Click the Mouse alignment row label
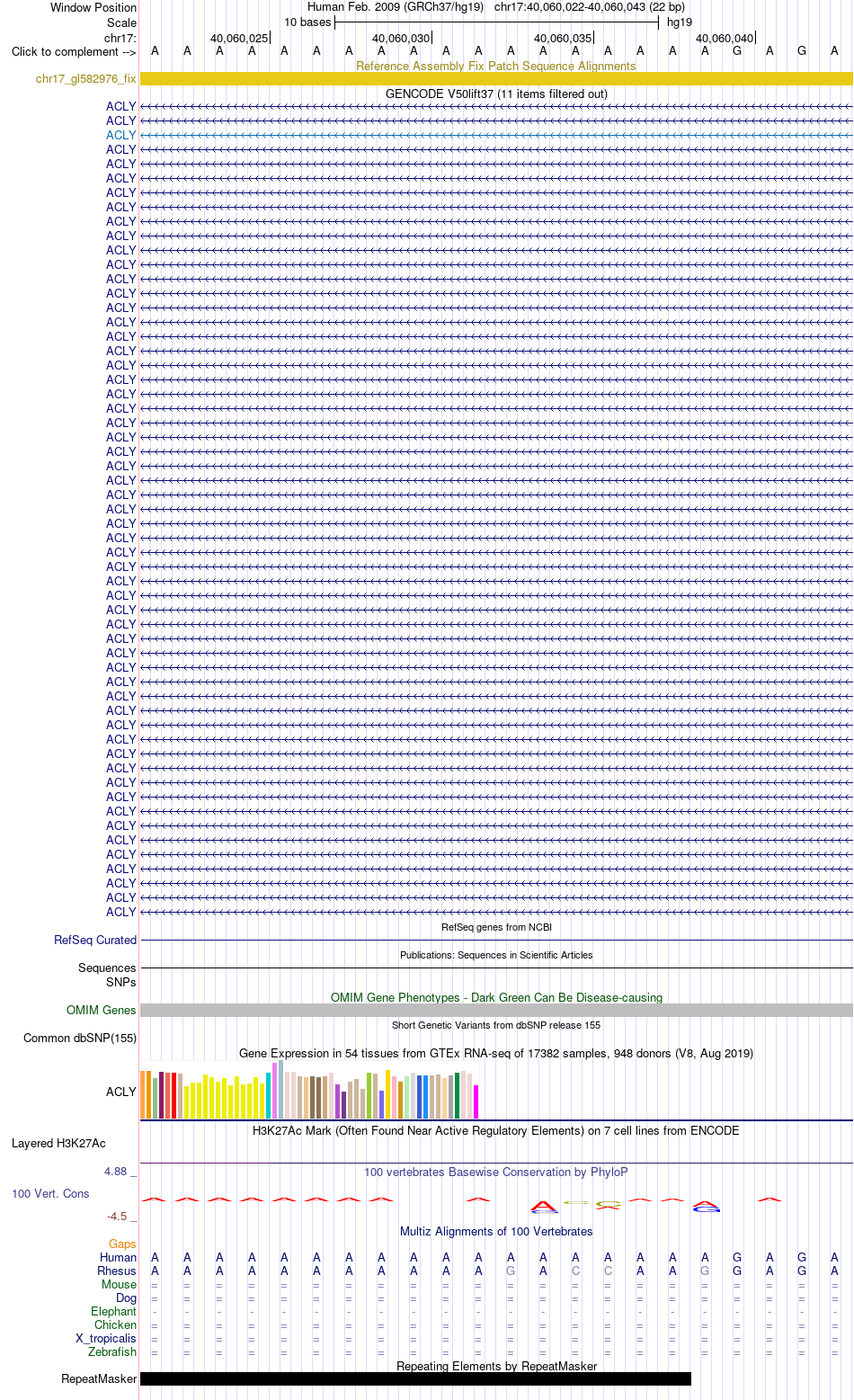The image size is (854, 1400). pyautogui.click(x=119, y=1284)
